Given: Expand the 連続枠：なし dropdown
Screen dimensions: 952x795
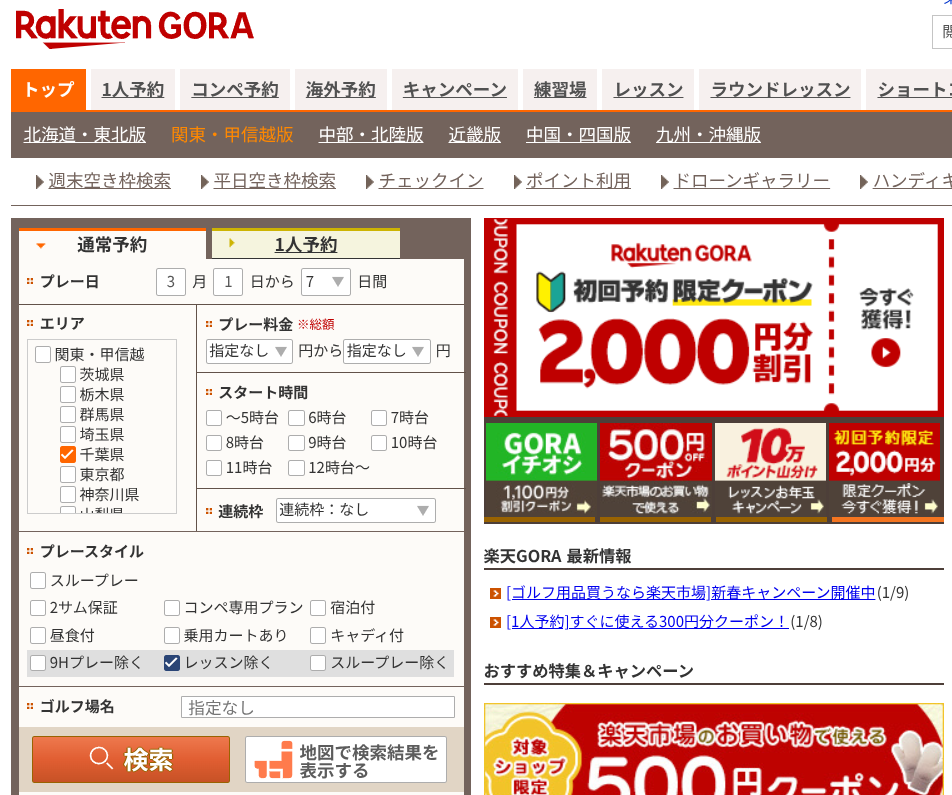Looking at the screenshot, I should click(x=356, y=510).
